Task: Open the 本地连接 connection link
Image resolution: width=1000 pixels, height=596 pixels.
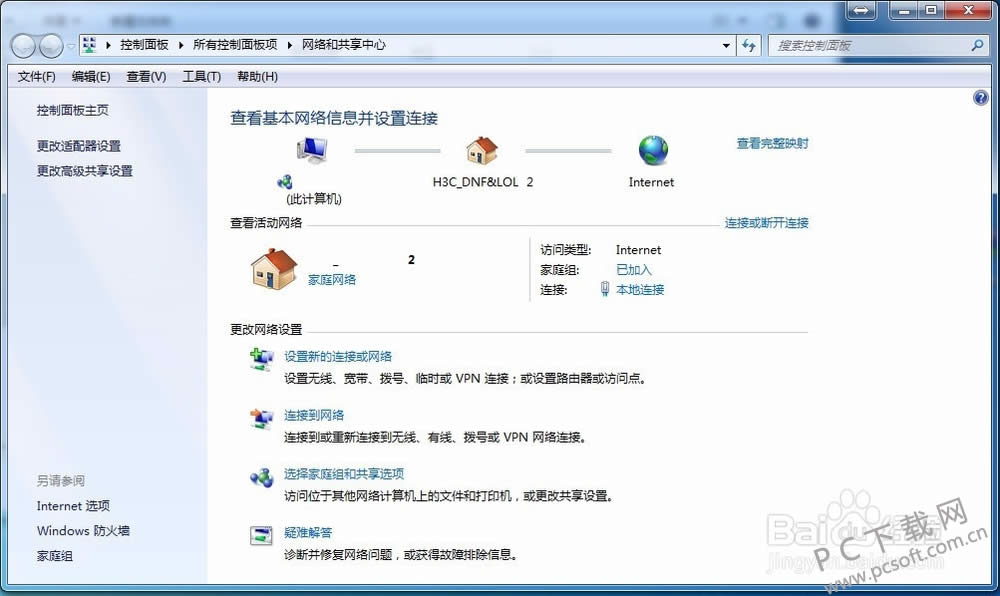Action: pyautogui.click(x=640, y=290)
